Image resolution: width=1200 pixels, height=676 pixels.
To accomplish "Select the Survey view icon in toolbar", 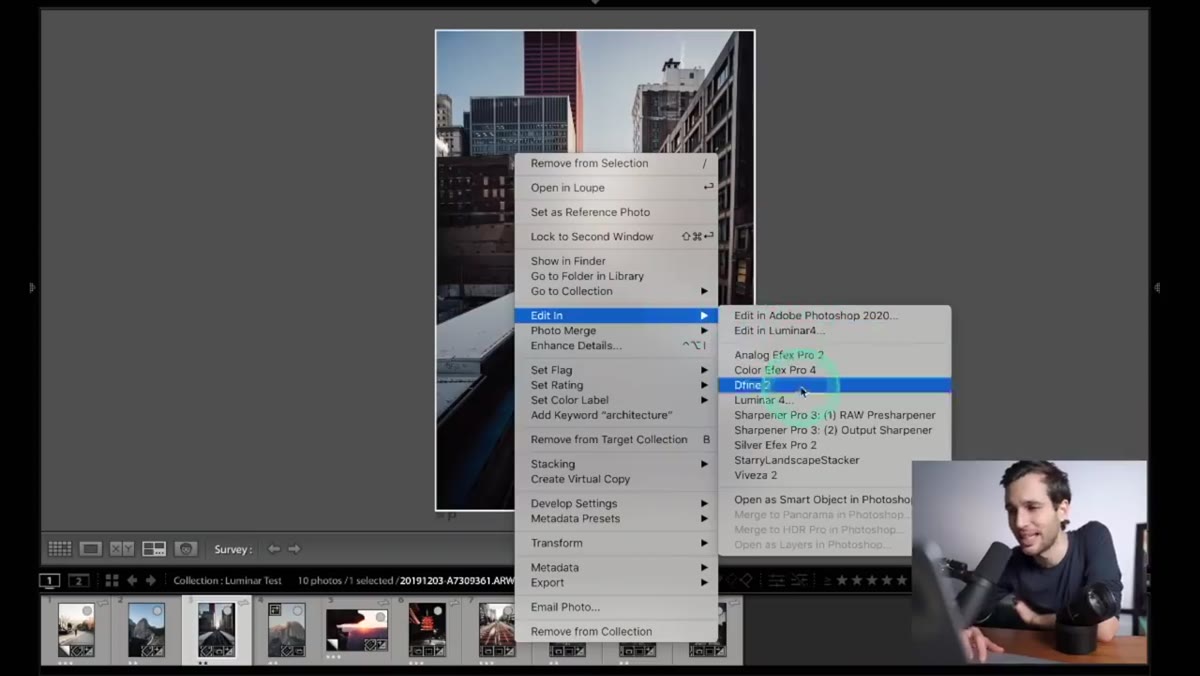I will [154, 549].
